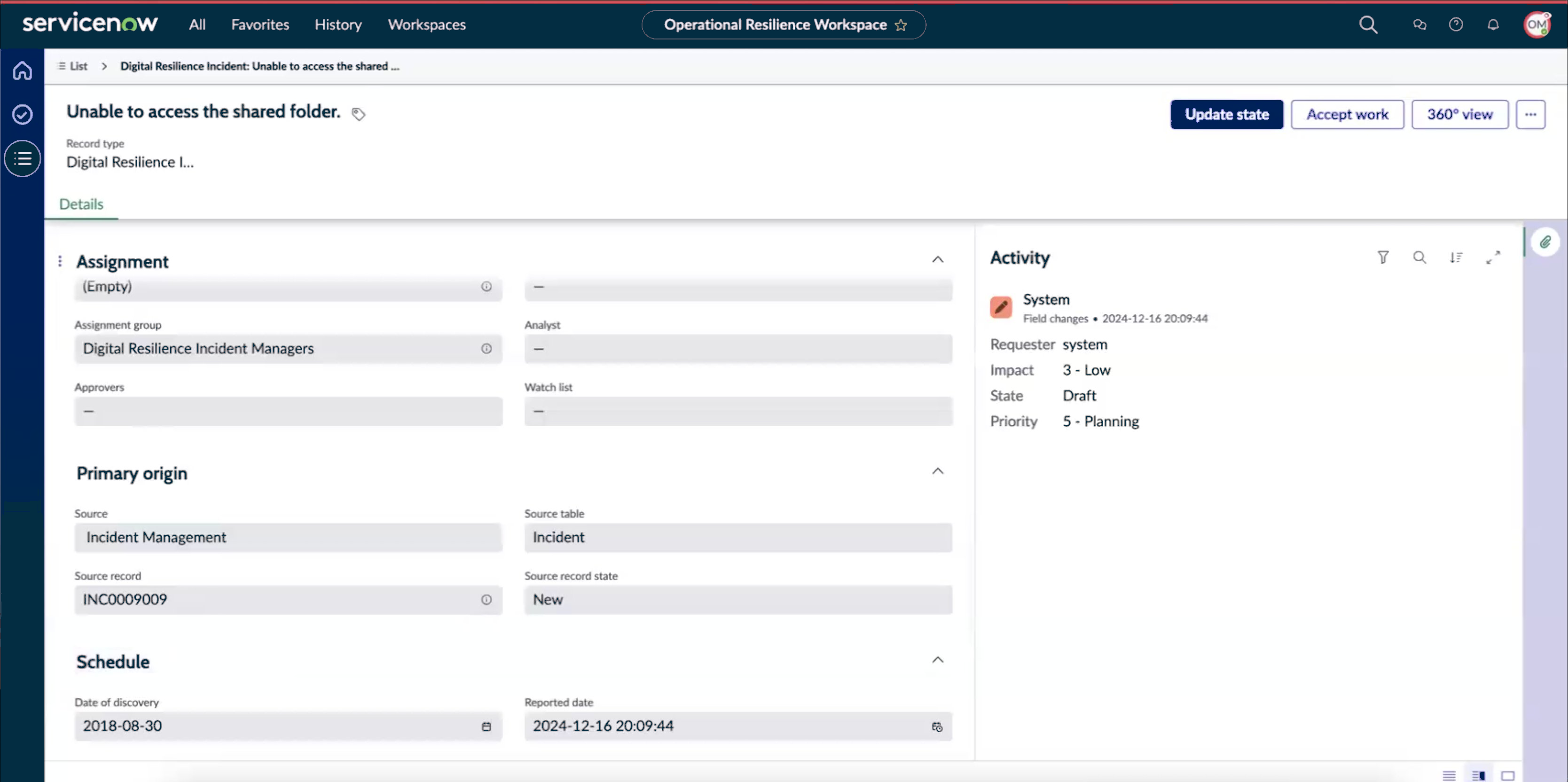Click Impact value '3 - Low'
Viewport: 1568px width, 782px height.
[1087, 371]
